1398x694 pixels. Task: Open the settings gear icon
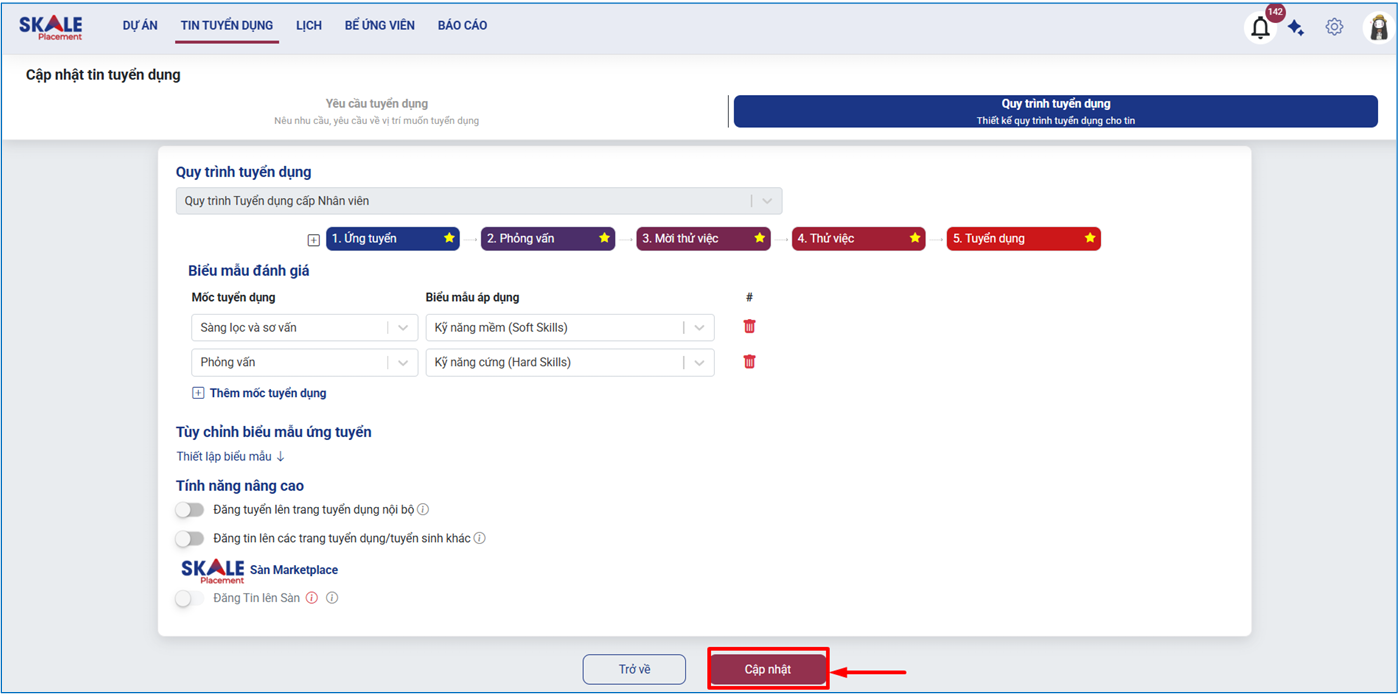click(1334, 27)
